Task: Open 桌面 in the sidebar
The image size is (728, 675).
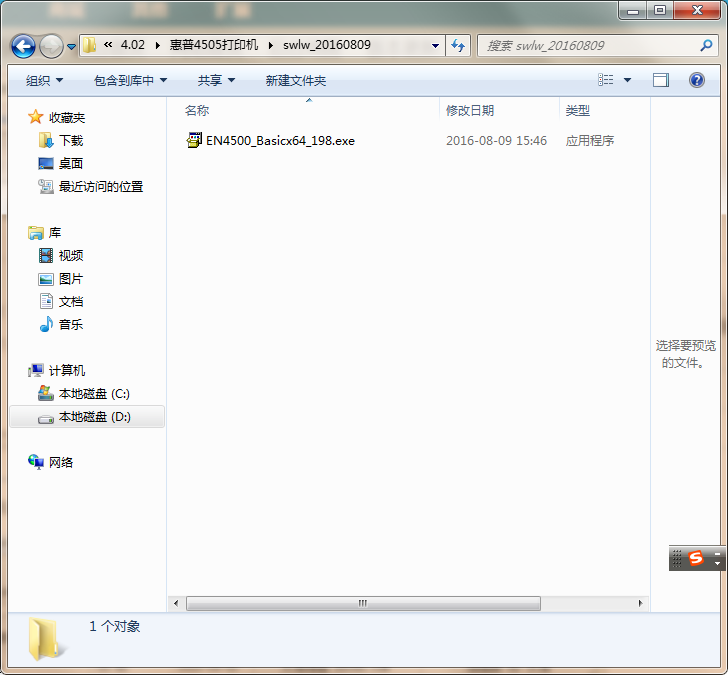Action: click(71, 163)
